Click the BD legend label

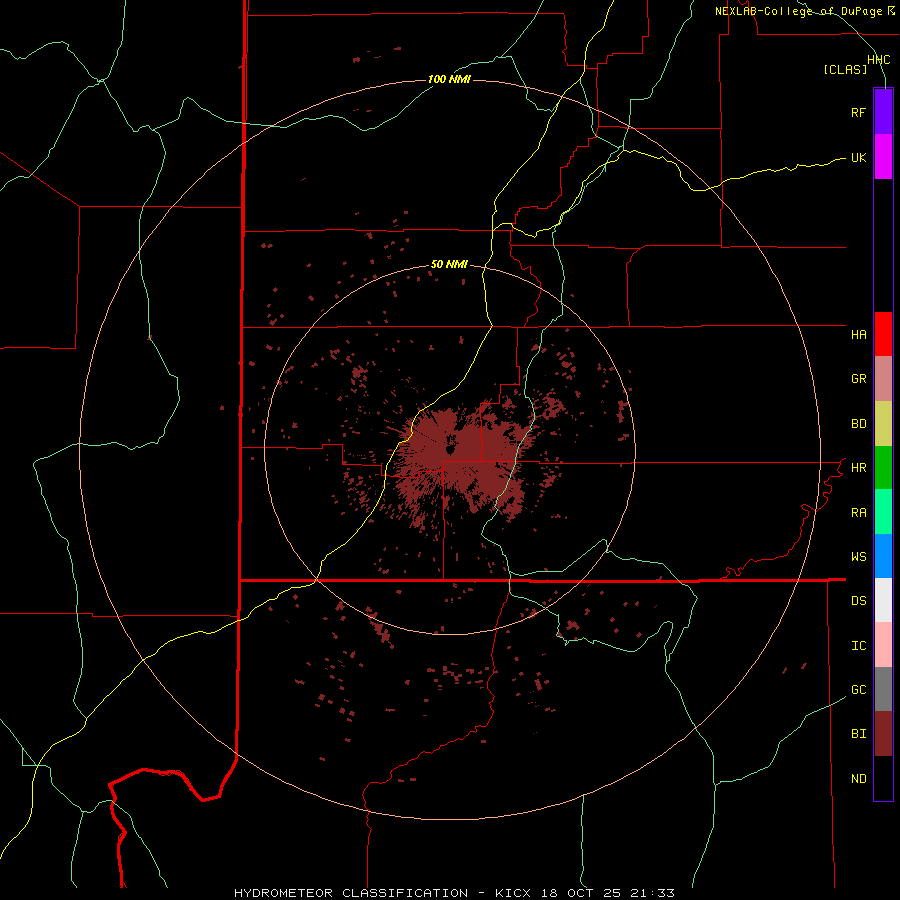pos(858,424)
